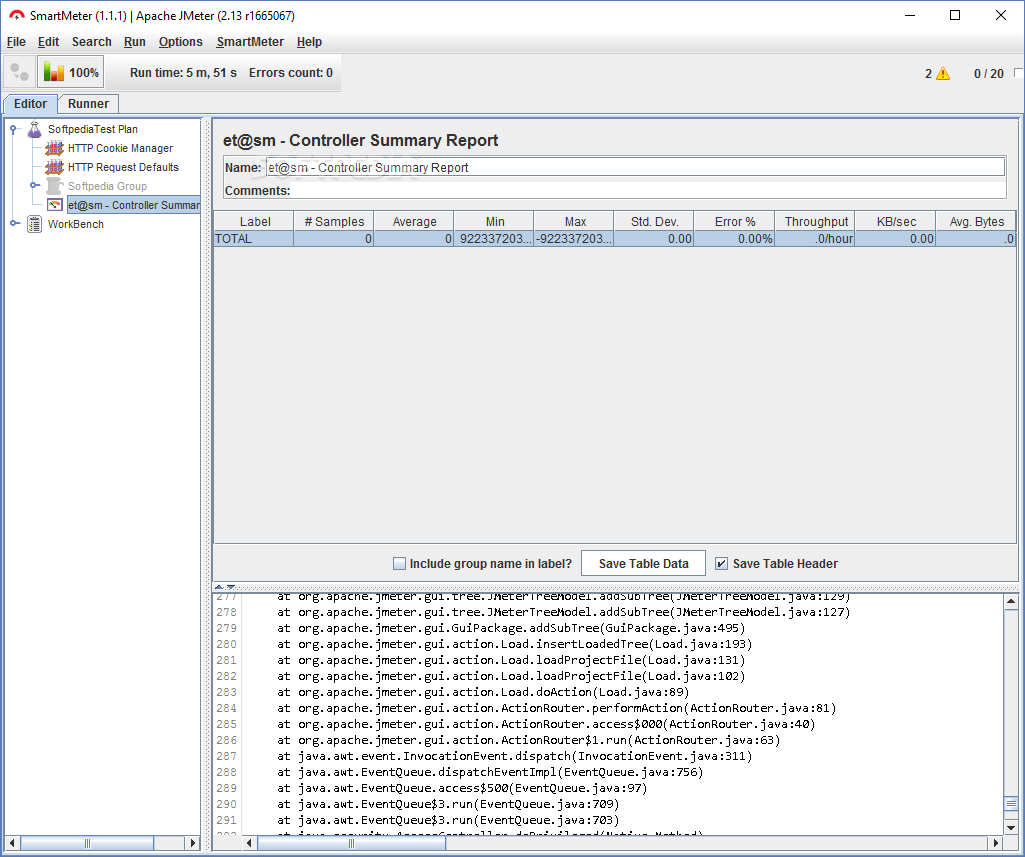Toggle the small checkbox beside 0 / 20
The width and height of the screenshot is (1025, 857).
point(1018,73)
